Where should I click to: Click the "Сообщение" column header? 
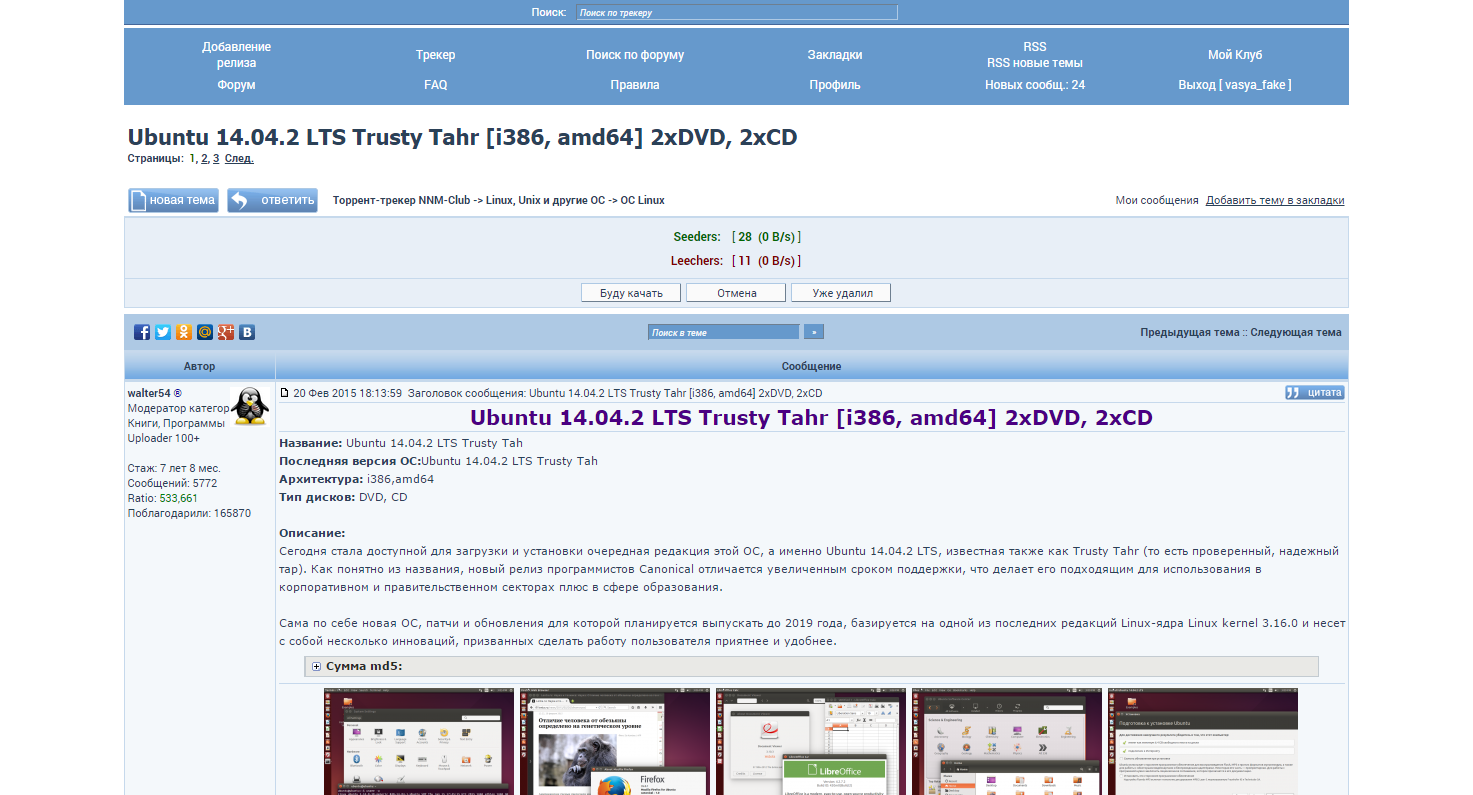811,366
